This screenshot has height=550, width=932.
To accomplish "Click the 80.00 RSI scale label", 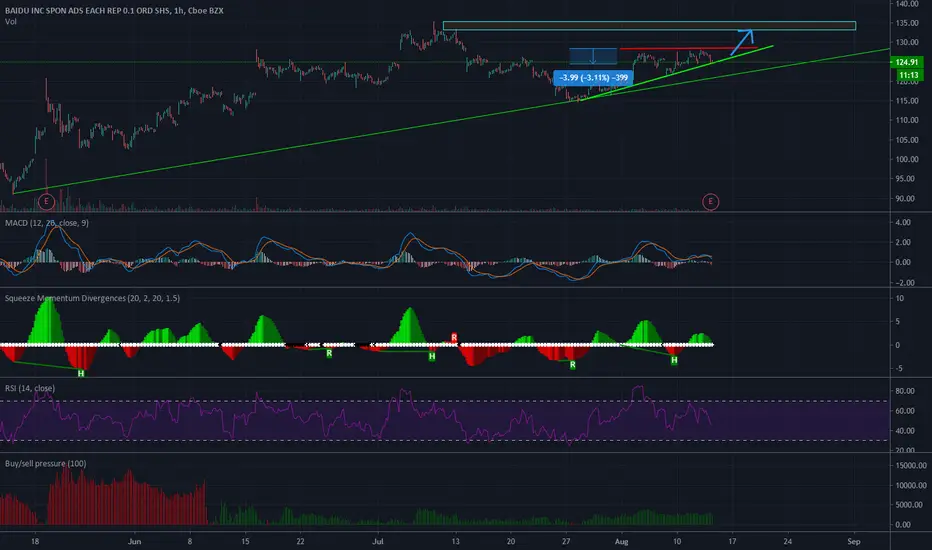I will click(905, 391).
